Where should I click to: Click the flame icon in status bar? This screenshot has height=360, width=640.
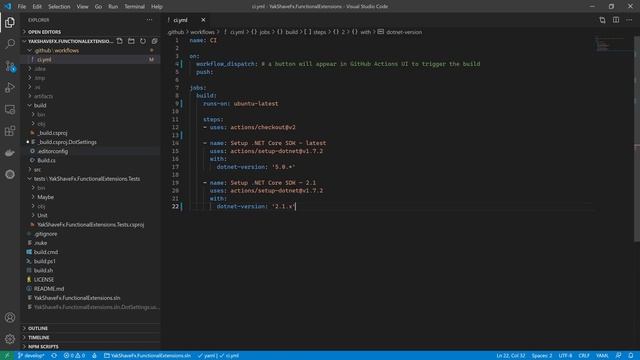tap(94, 356)
